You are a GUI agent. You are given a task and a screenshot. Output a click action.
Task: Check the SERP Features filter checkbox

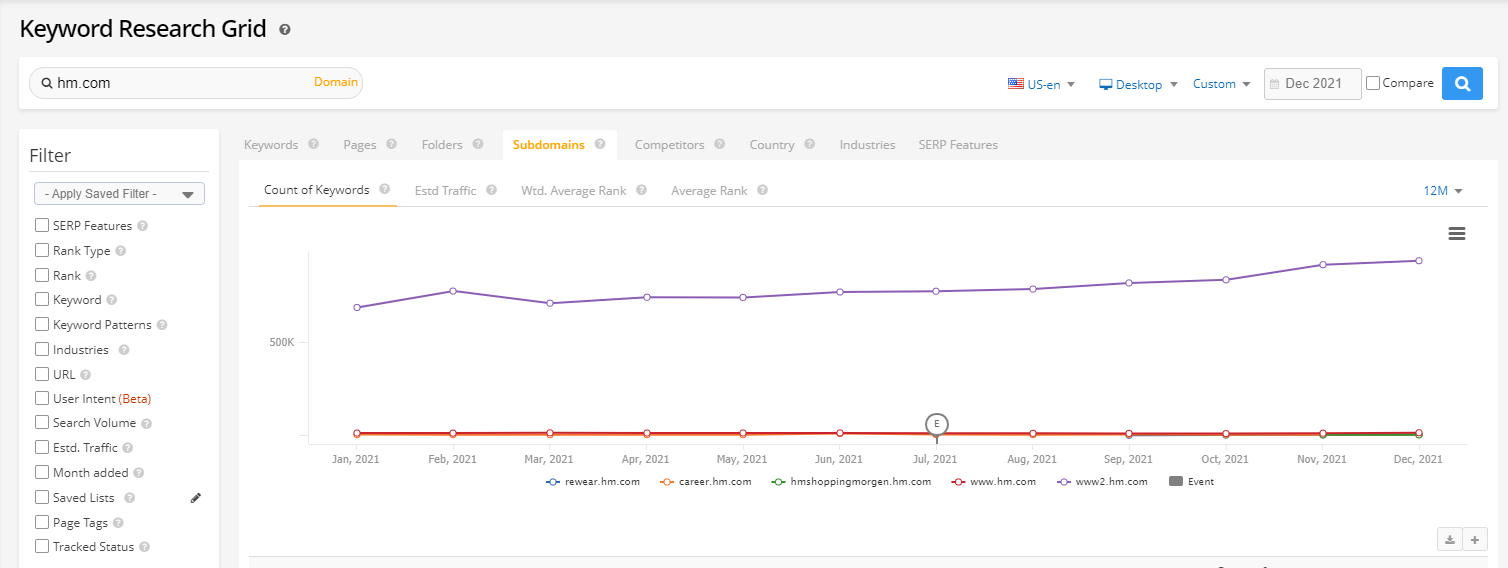[42, 226]
